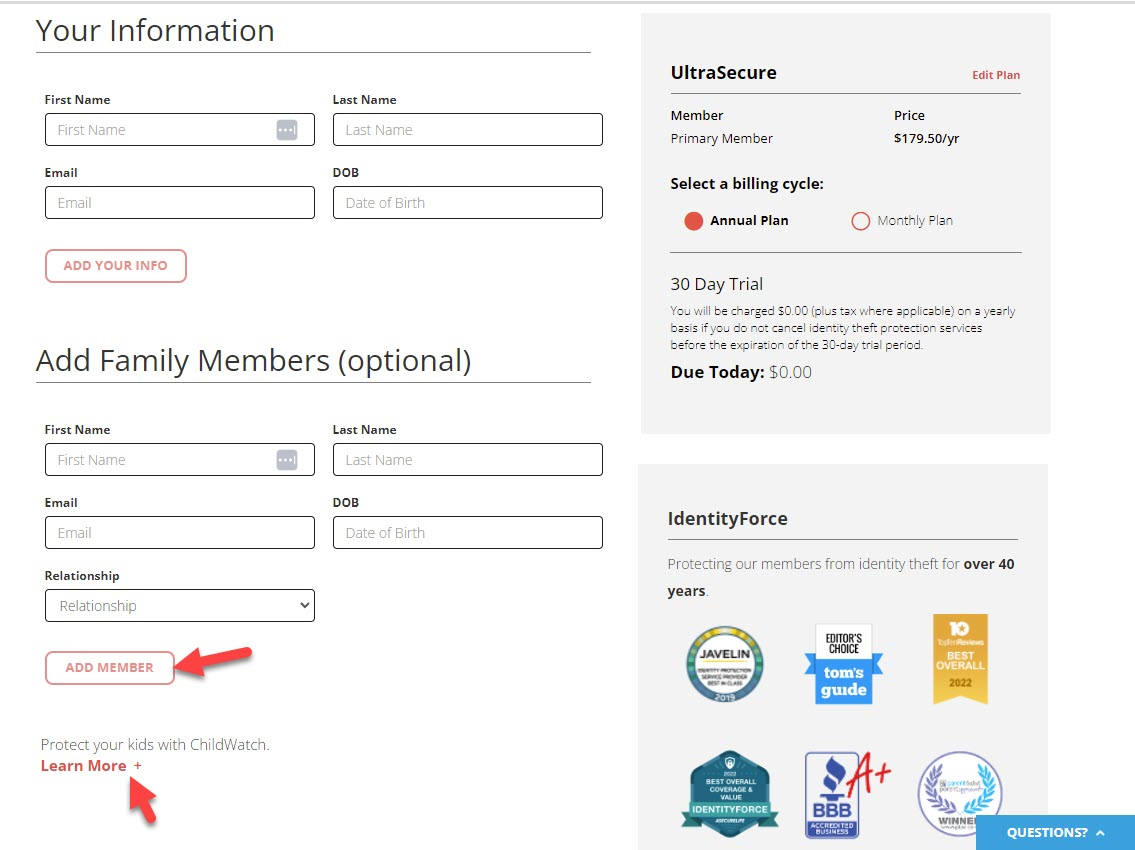This screenshot has height=850, width=1135.
Task: Expand the Questions? chat panel
Action: point(1055,833)
